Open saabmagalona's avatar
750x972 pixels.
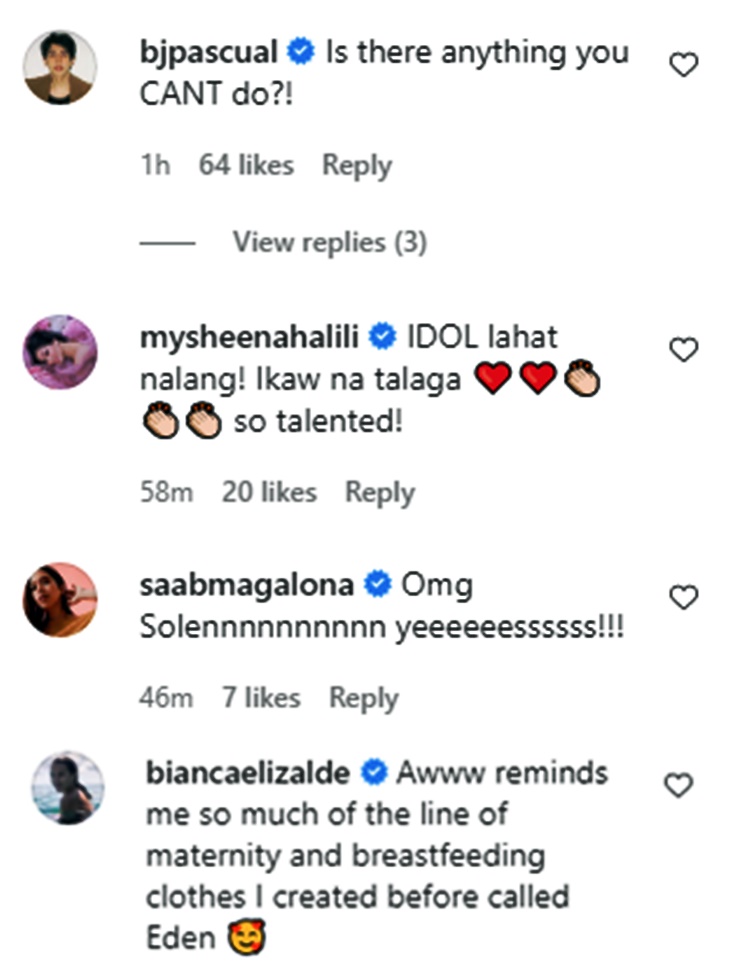pos(60,599)
